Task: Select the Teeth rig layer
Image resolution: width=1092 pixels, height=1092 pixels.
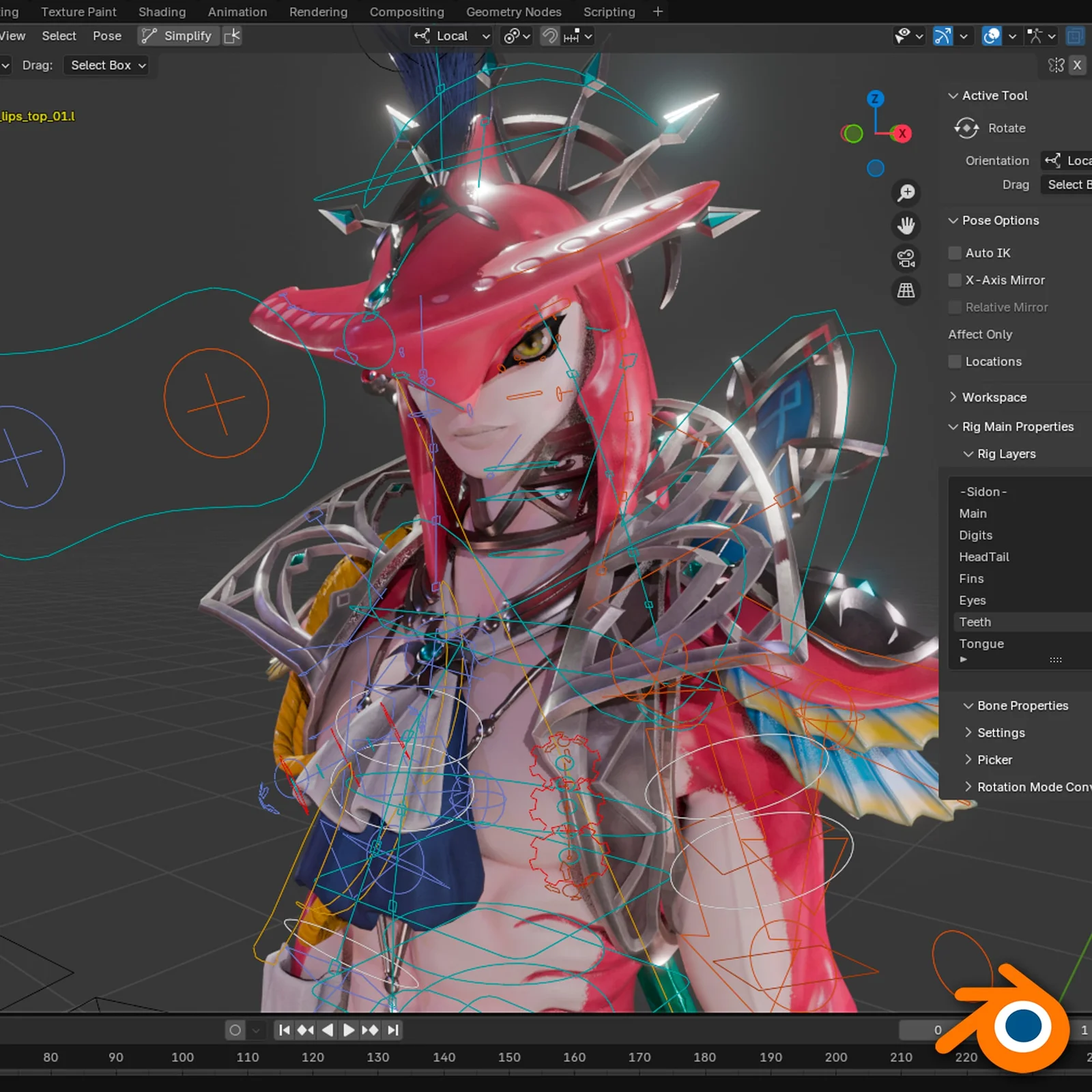Action: pos(975,622)
